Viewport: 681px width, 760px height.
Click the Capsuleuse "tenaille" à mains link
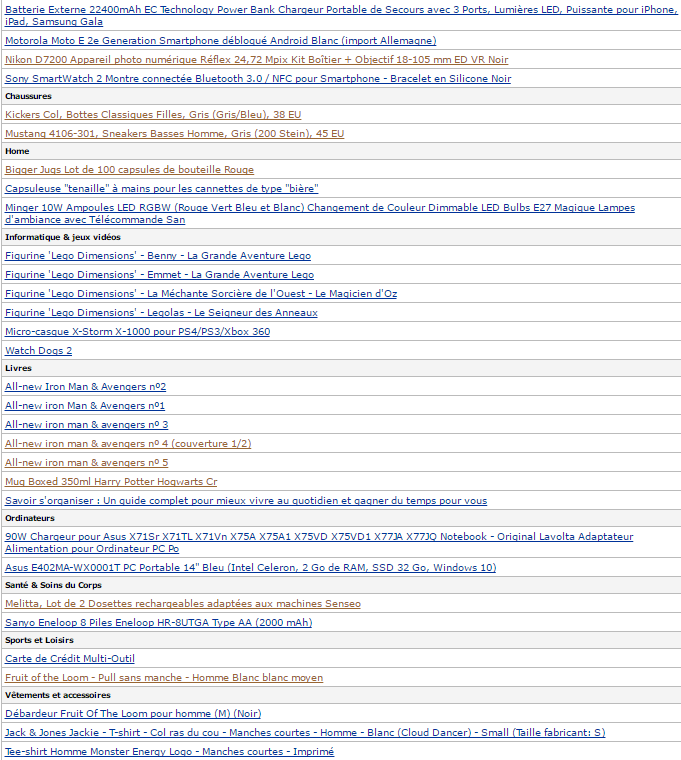pos(162,189)
